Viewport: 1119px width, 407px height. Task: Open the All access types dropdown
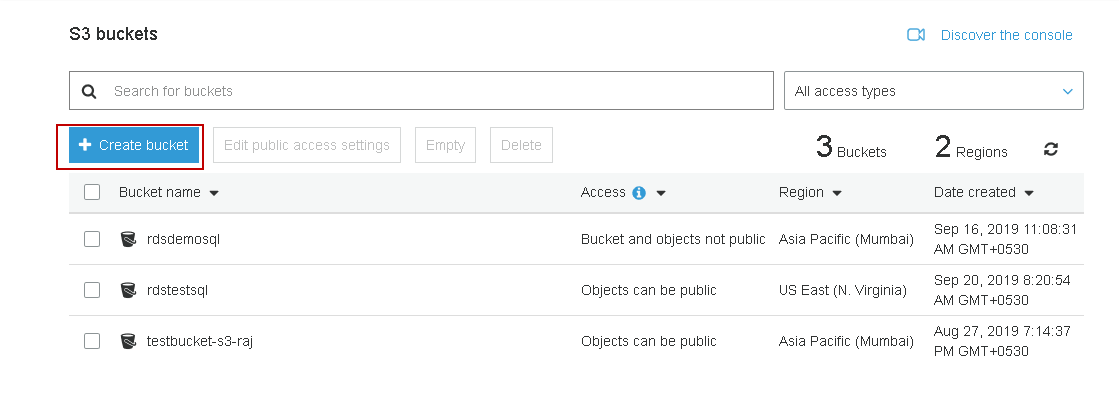point(933,91)
